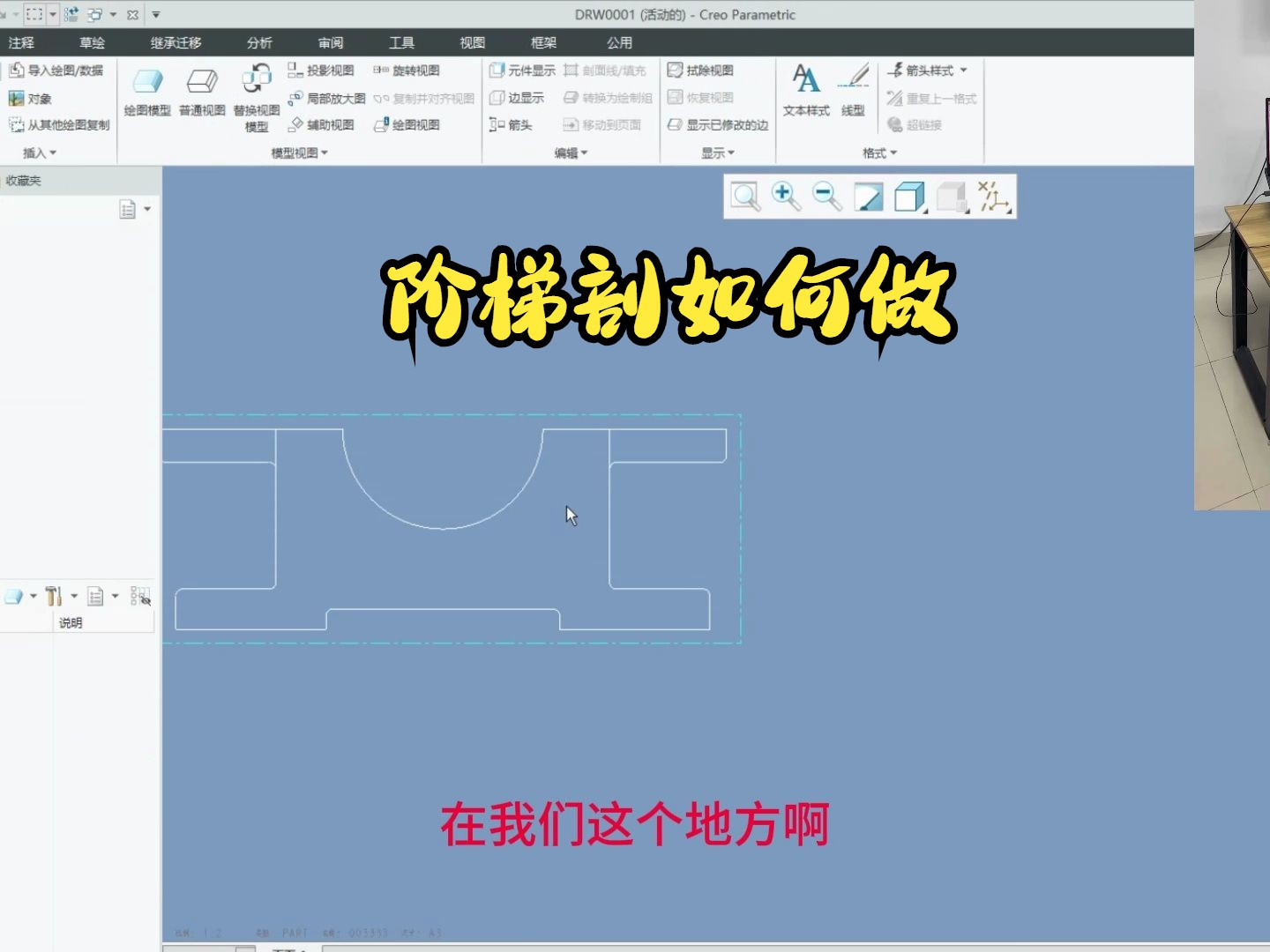Select the 局部放大图 tool

pos(333,98)
